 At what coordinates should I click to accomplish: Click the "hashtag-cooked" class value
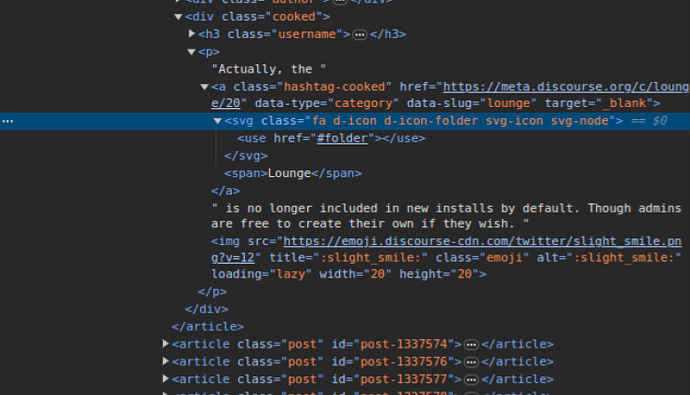pyautogui.click(x=334, y=87)
